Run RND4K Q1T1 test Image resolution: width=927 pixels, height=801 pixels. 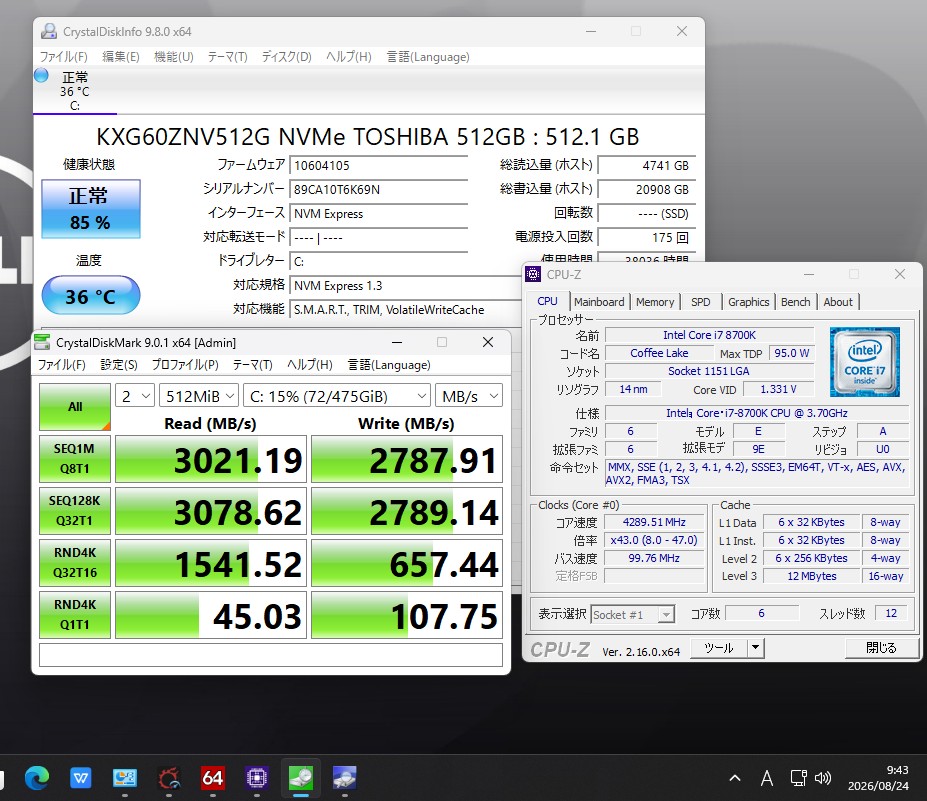75,615
